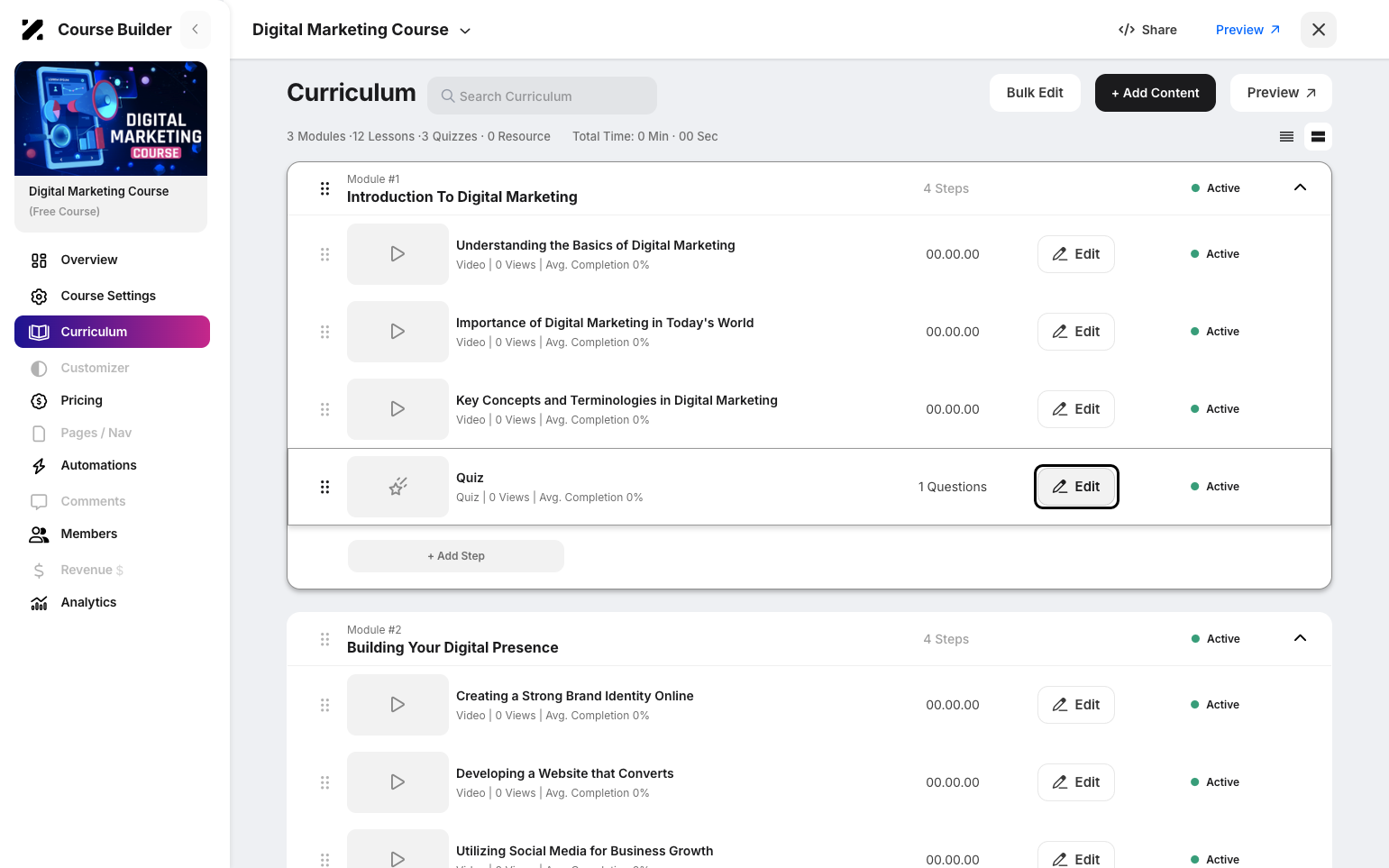Click drag handle of Module #1 header
Image resolution: width=1389 pixels, height=868 pixels.
point(324,188)
